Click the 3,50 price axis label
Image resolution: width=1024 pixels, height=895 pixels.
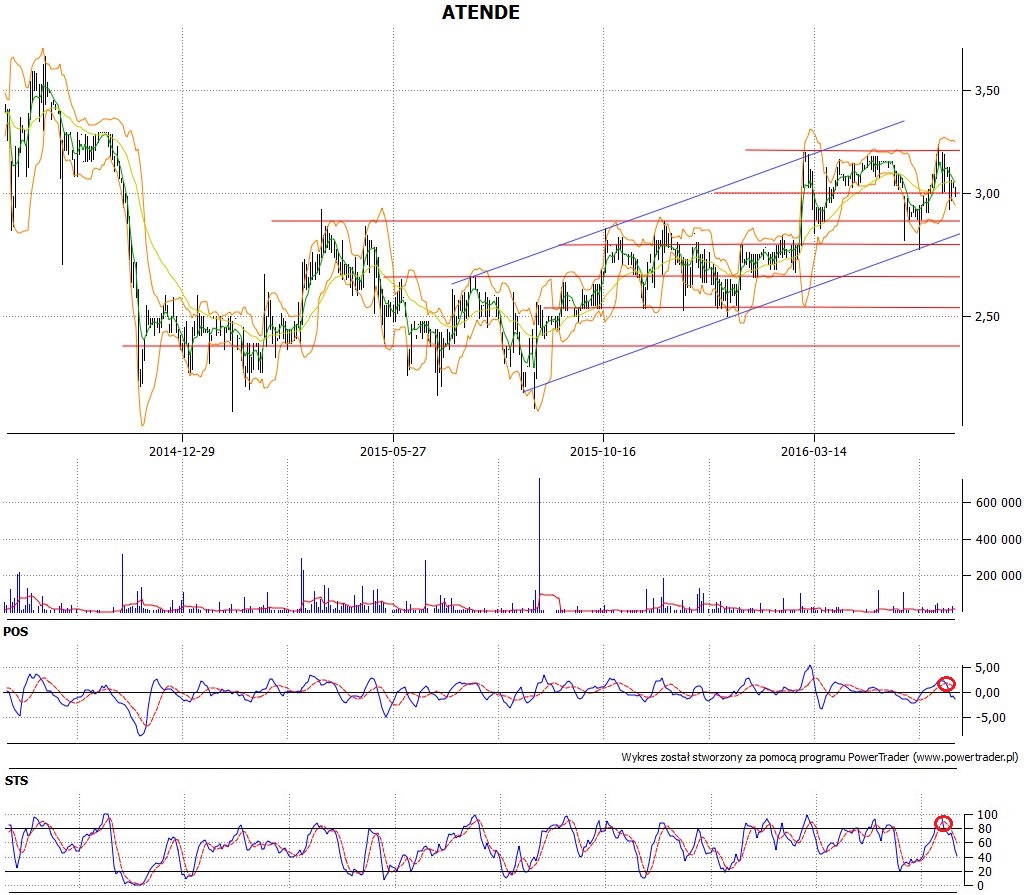click(987, 91)
